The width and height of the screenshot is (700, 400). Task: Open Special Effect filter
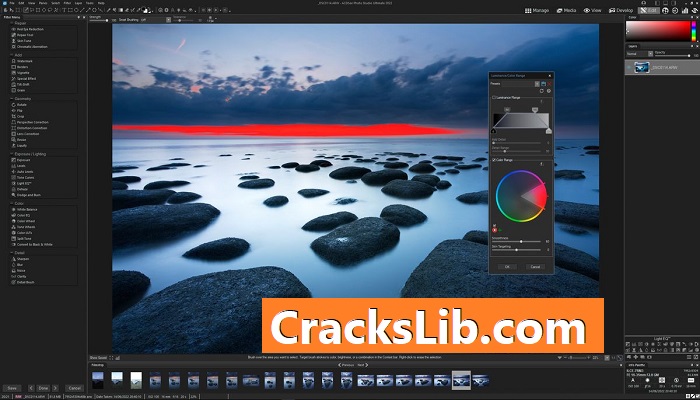[26, 79]
